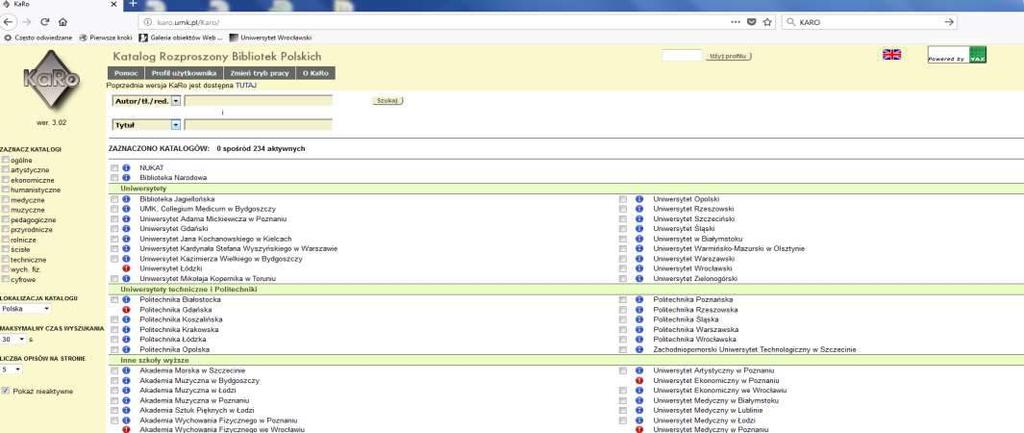Click info icon for Uniwersytet Medyczny w Lublinie

point(639,411)
